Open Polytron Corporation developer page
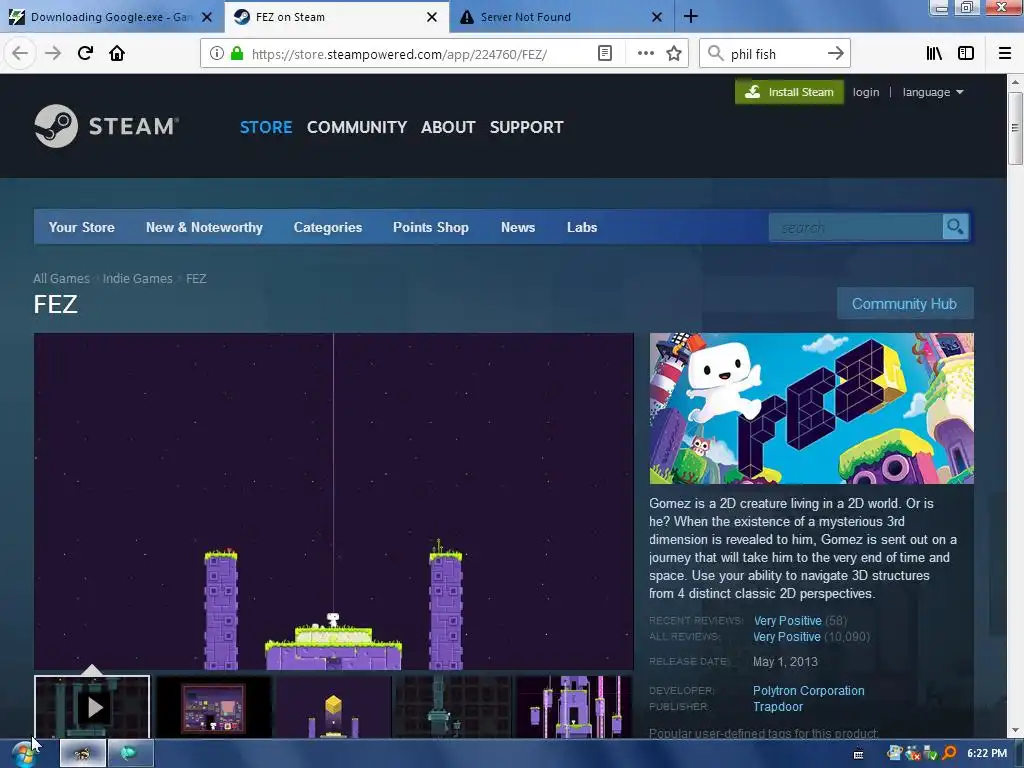 tap(808, 690)
